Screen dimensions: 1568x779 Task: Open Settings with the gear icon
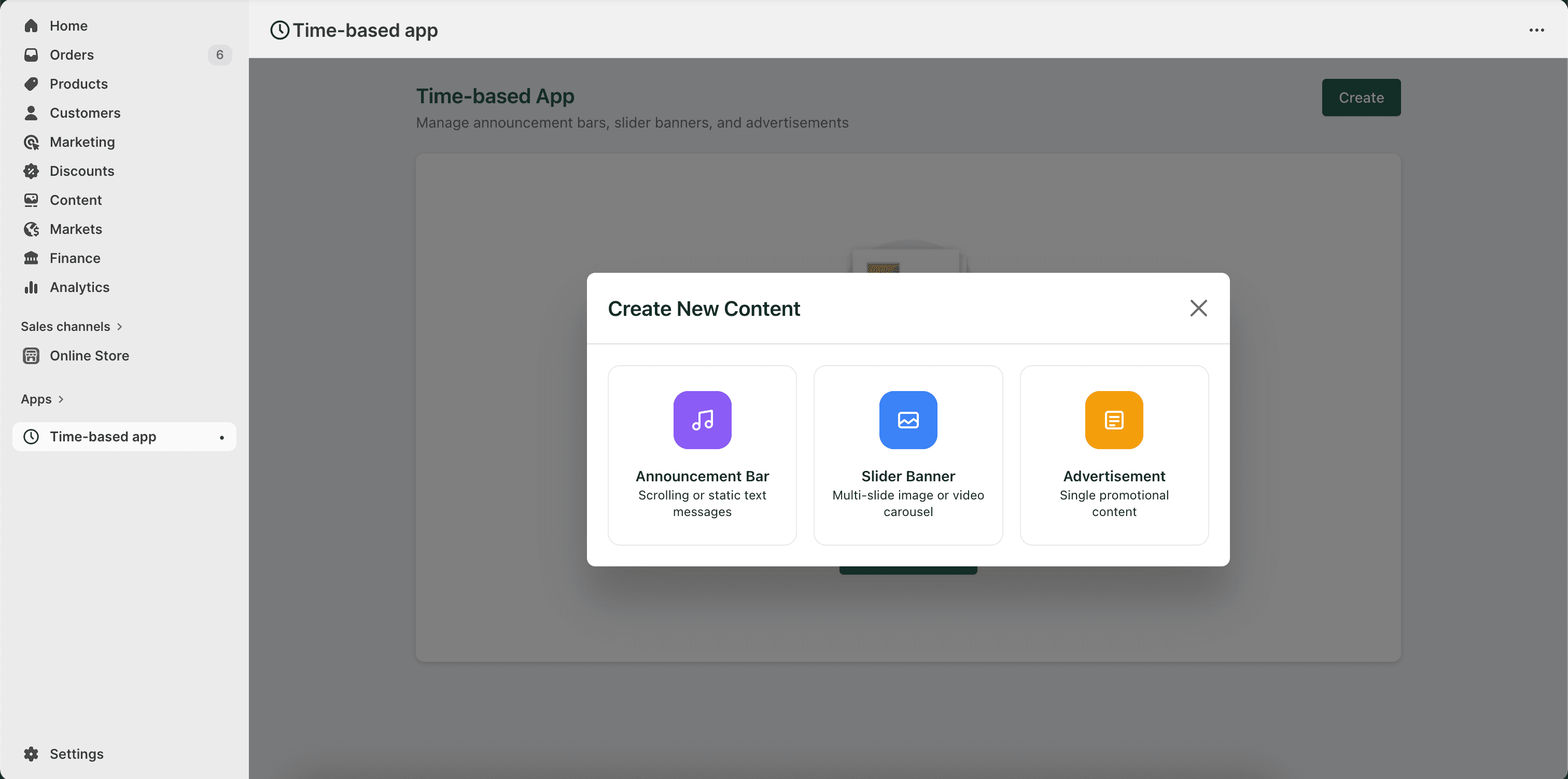tap(31, 754)
